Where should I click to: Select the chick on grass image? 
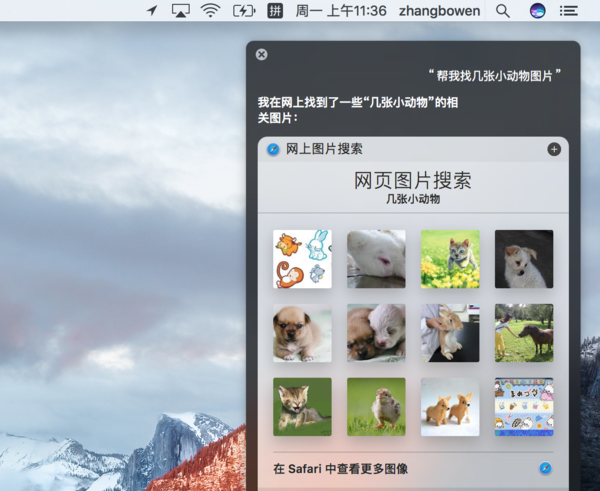pyautogui.click(x=376, y=406)
